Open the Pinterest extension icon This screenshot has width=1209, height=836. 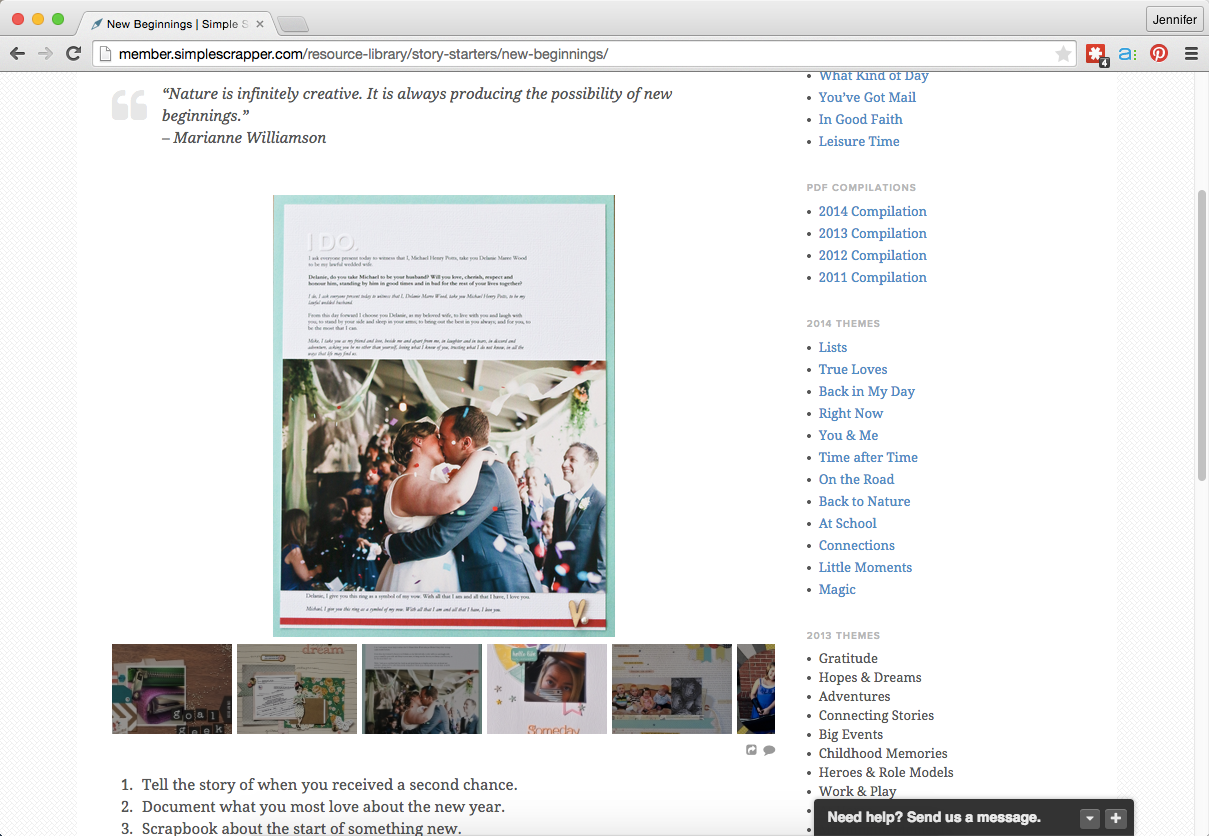(x=1158, y=54)
